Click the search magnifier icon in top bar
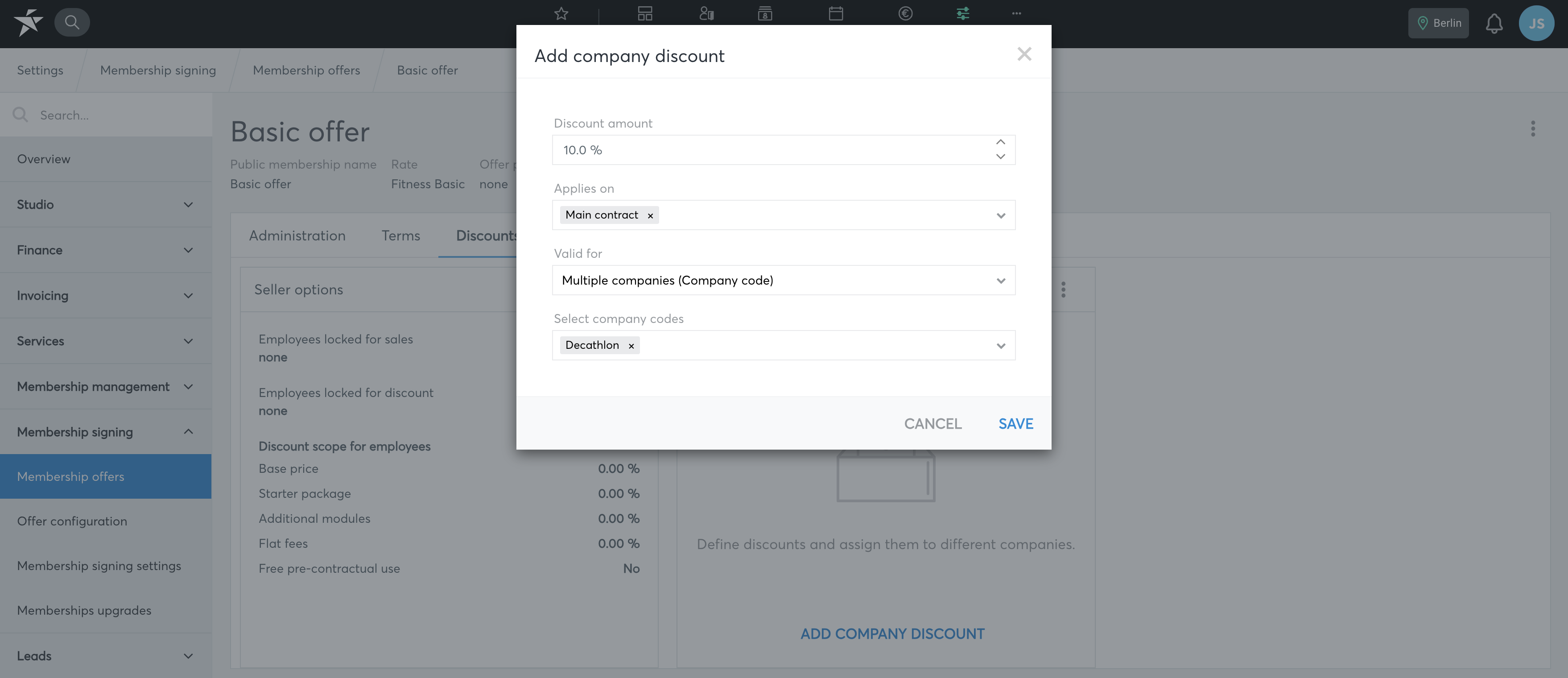Screen dimensions: 1568x678 (72, 22)
